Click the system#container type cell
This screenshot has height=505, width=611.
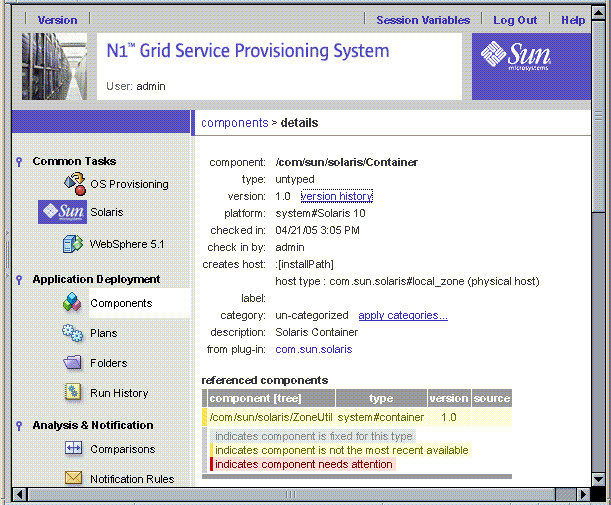381,417
